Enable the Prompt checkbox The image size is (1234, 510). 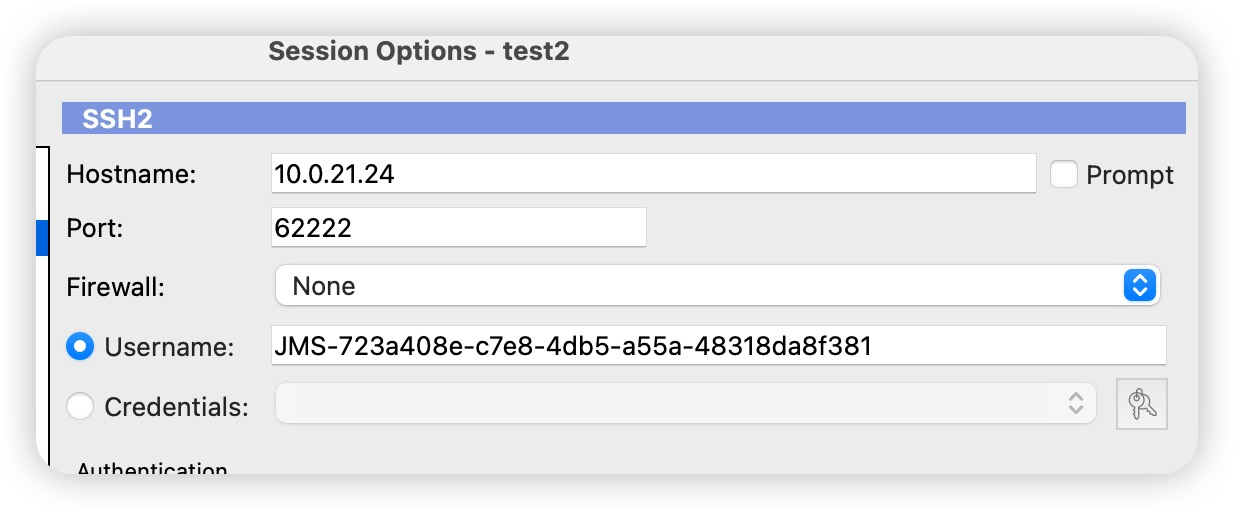pyautogui.click(x=1064, y=175)
